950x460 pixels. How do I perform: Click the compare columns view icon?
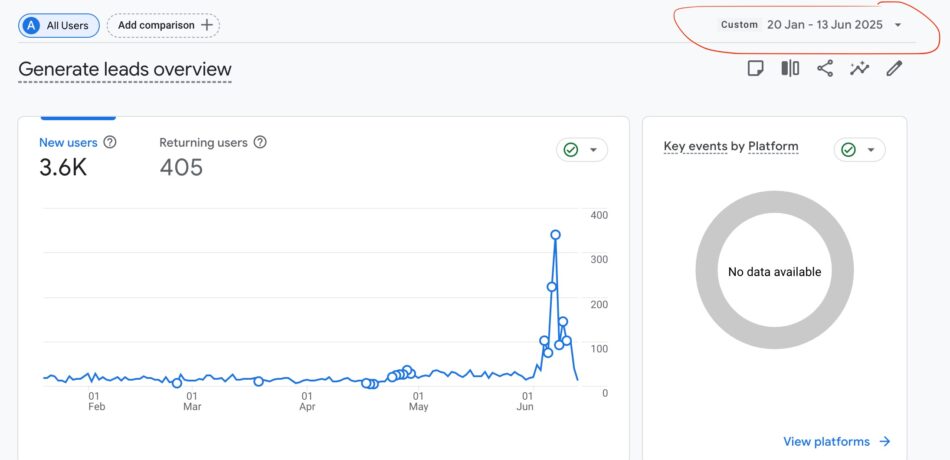click(x=790, y=69)
